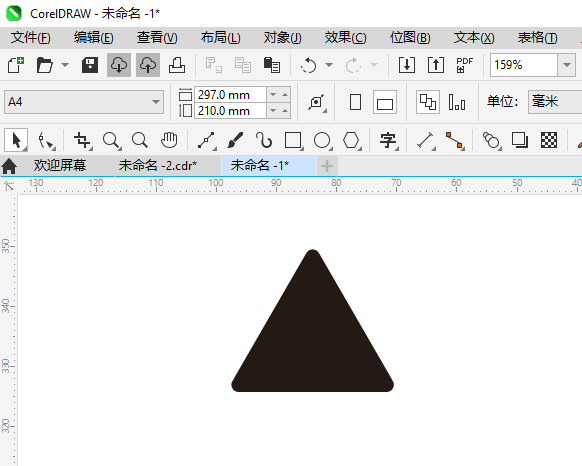Open the 编辑(E) menu
This screenshot has width=582, height=466.
pyautogui.click(x=94, y=38)
